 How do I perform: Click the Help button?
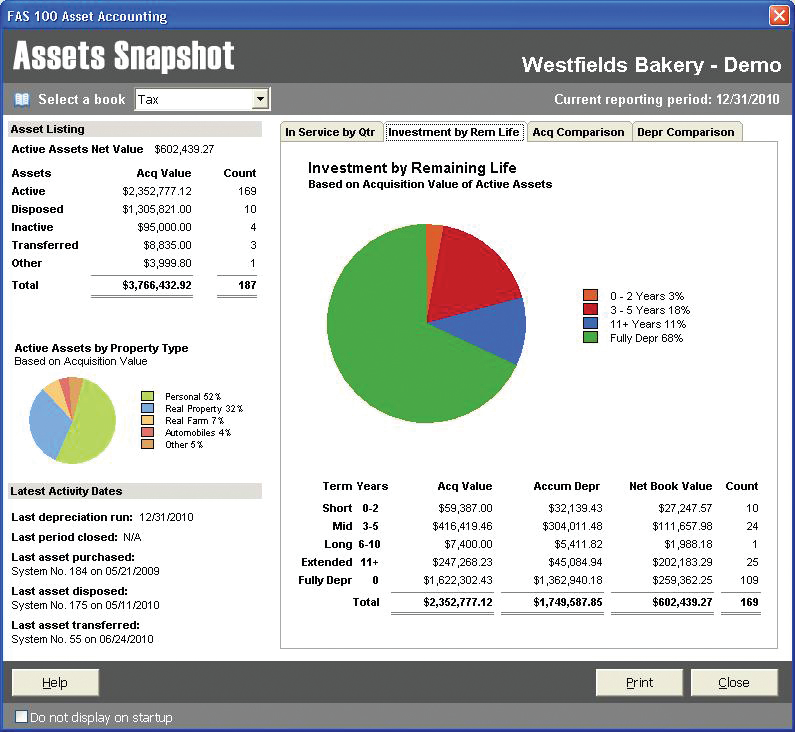click(55, 683)
